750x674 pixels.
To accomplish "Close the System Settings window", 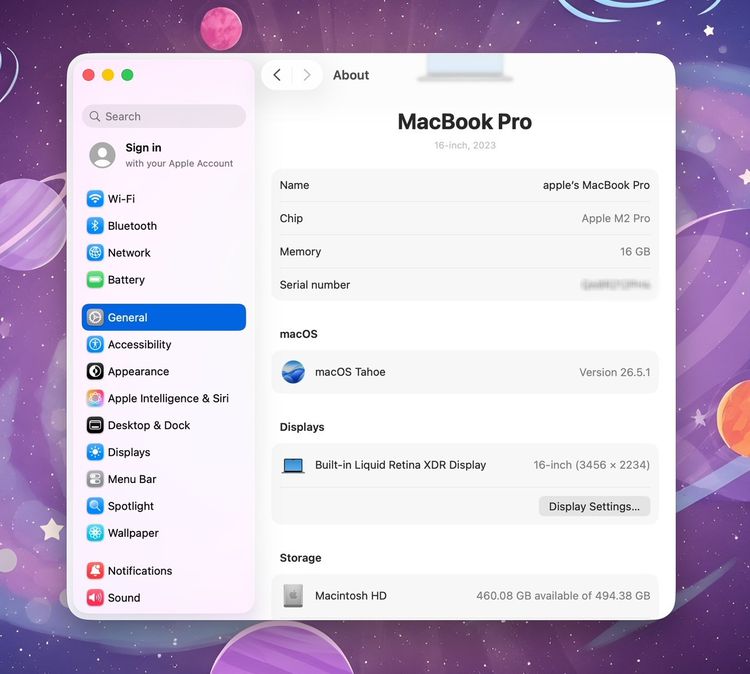I will coord(88,75).
